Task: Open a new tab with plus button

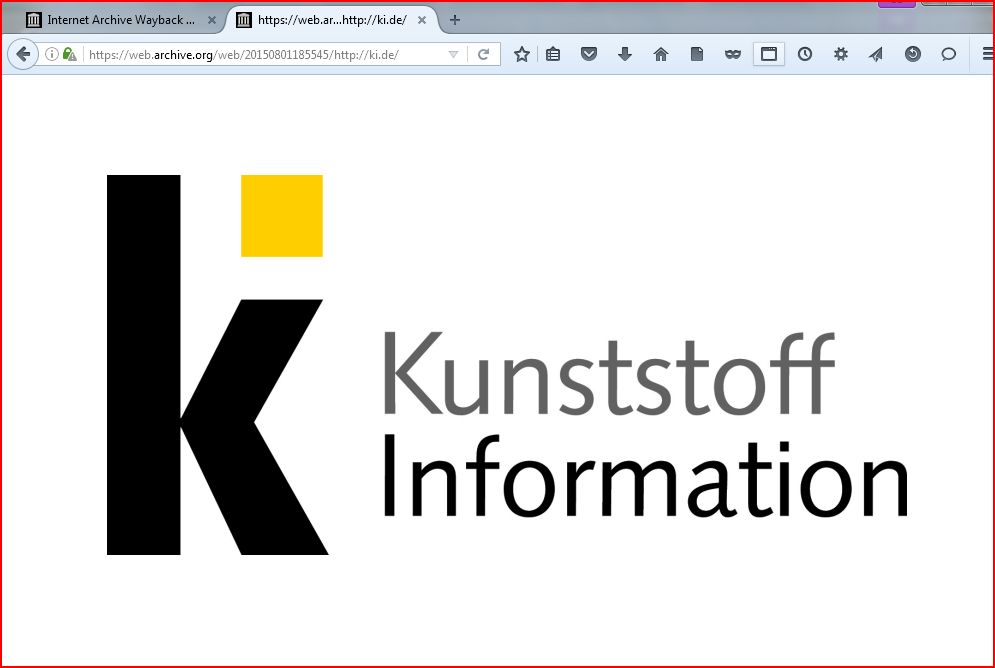Action: pos(454,20)
